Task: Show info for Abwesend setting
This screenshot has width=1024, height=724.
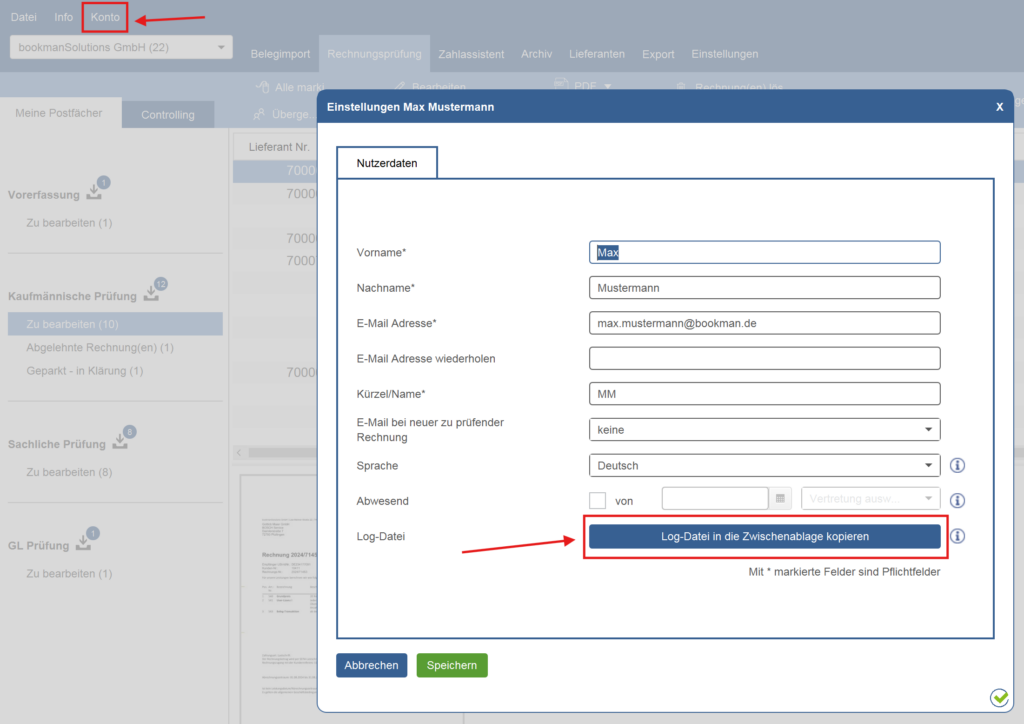Action: (957, 501)
